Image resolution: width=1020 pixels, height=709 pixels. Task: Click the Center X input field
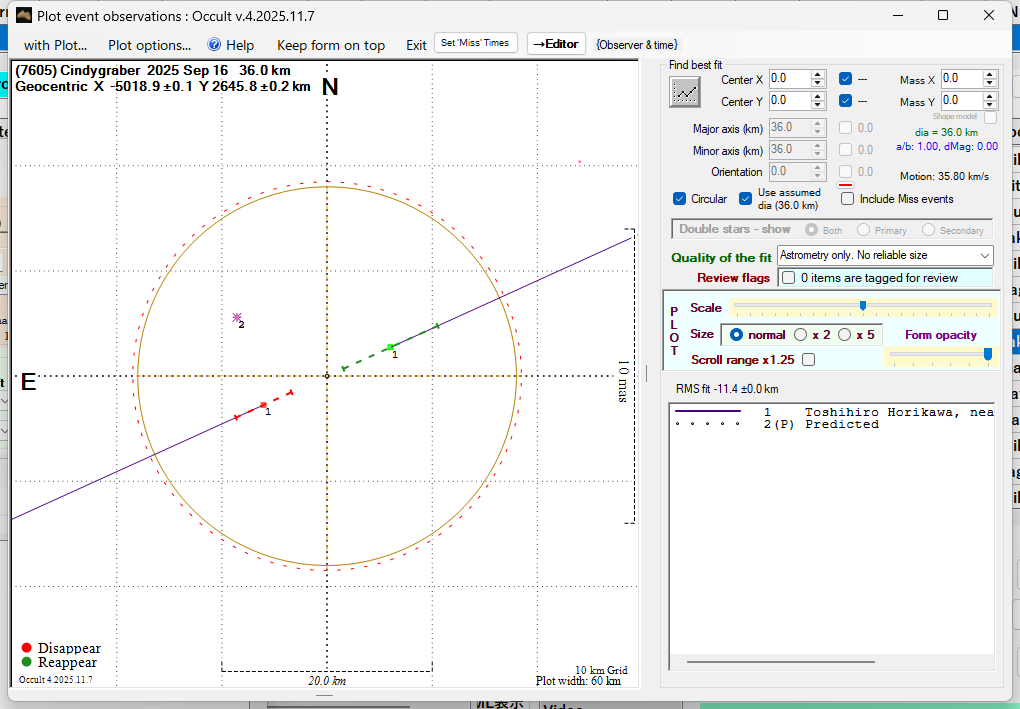pyautogui.click(x=789, y=78)
